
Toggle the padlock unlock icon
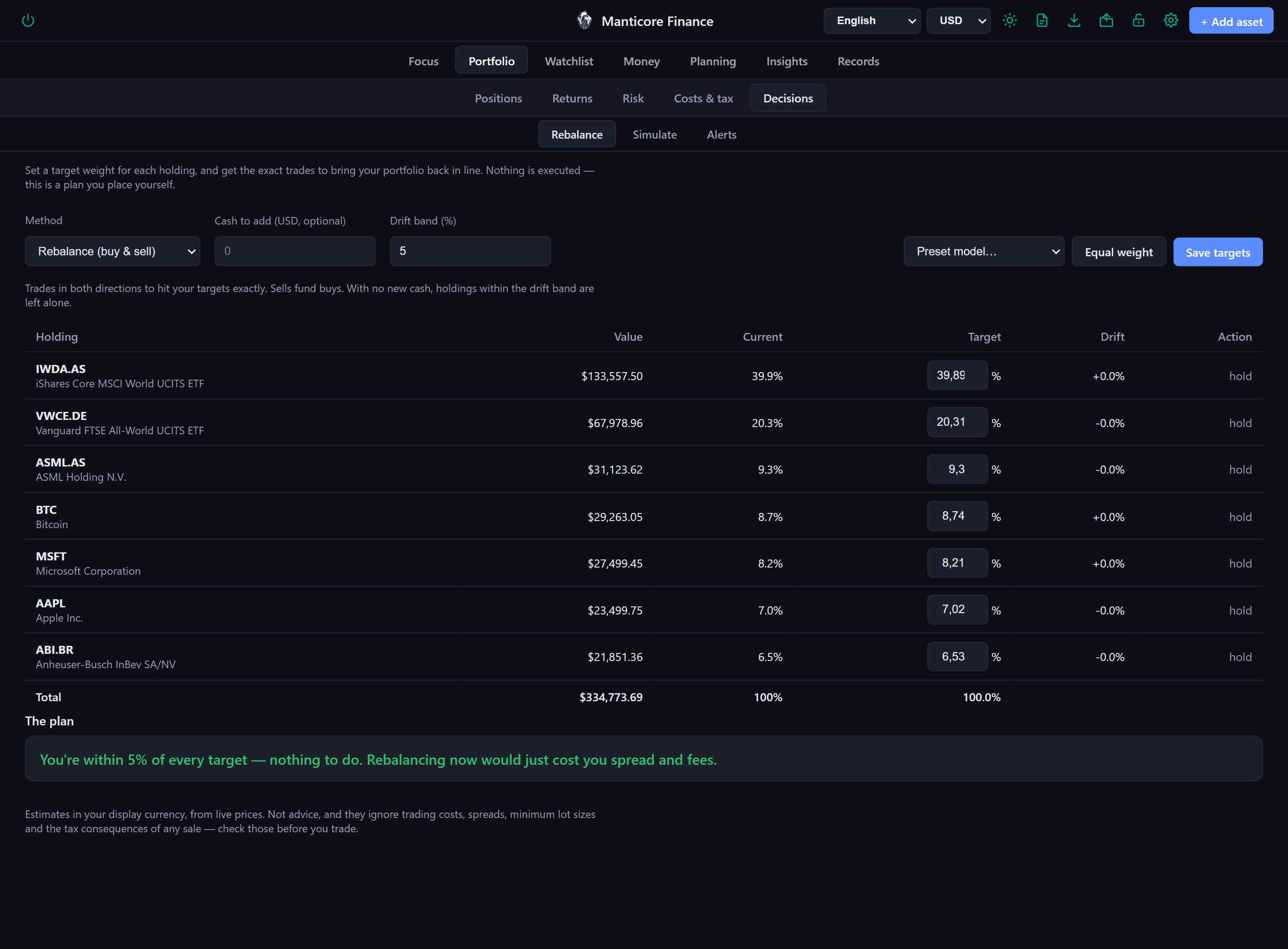(1138, 21)
